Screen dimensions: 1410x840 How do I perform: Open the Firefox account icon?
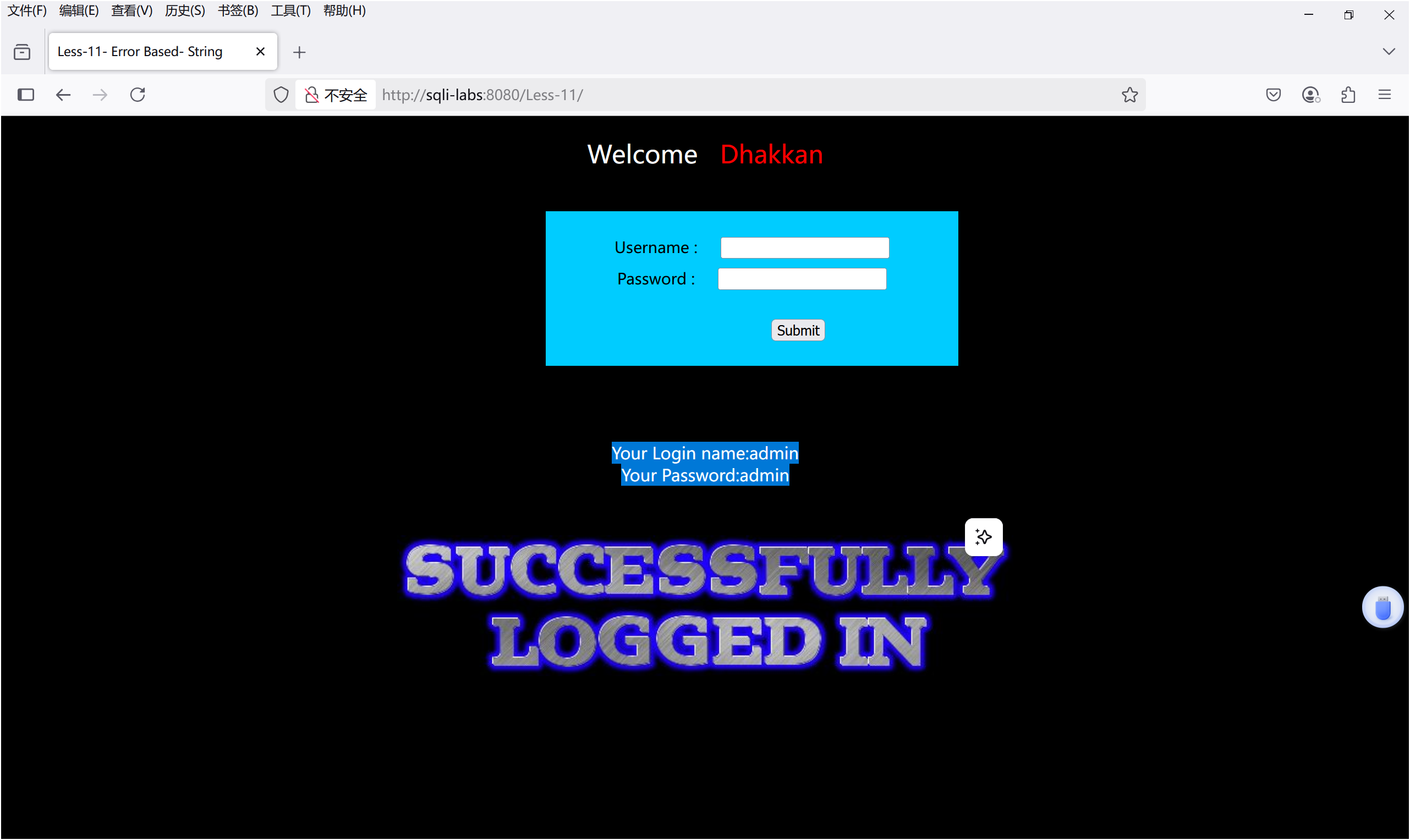pyautogui.click(x=1310, y=95)
